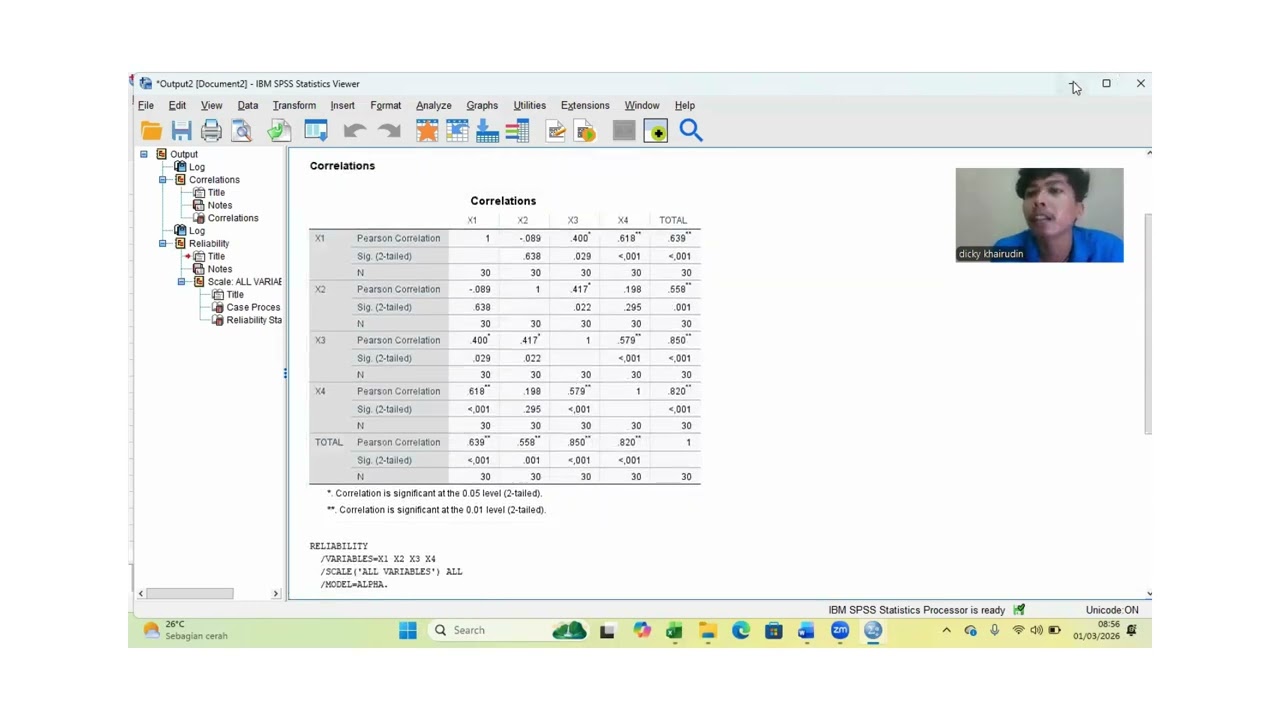The height and width of the screenshot is (720, 1280).
Task: Click the Export output toolbar icon
Action: pos(279,130)
